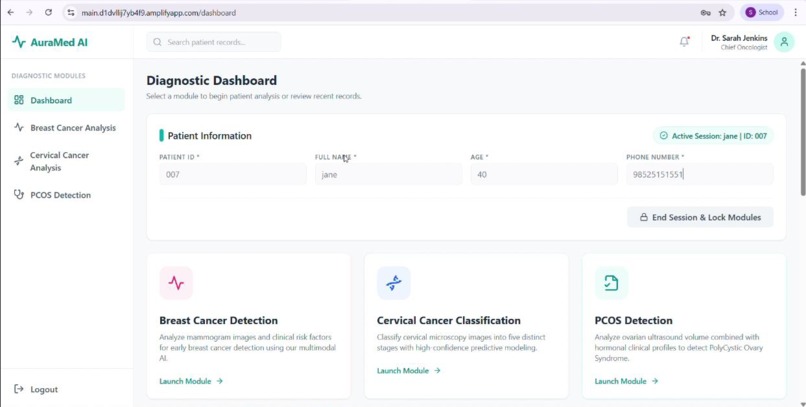Click the AuraMed AI pulse logo icon
This screenshot has width=806, height=407.
pyautogui.click(x=19, y=42)
